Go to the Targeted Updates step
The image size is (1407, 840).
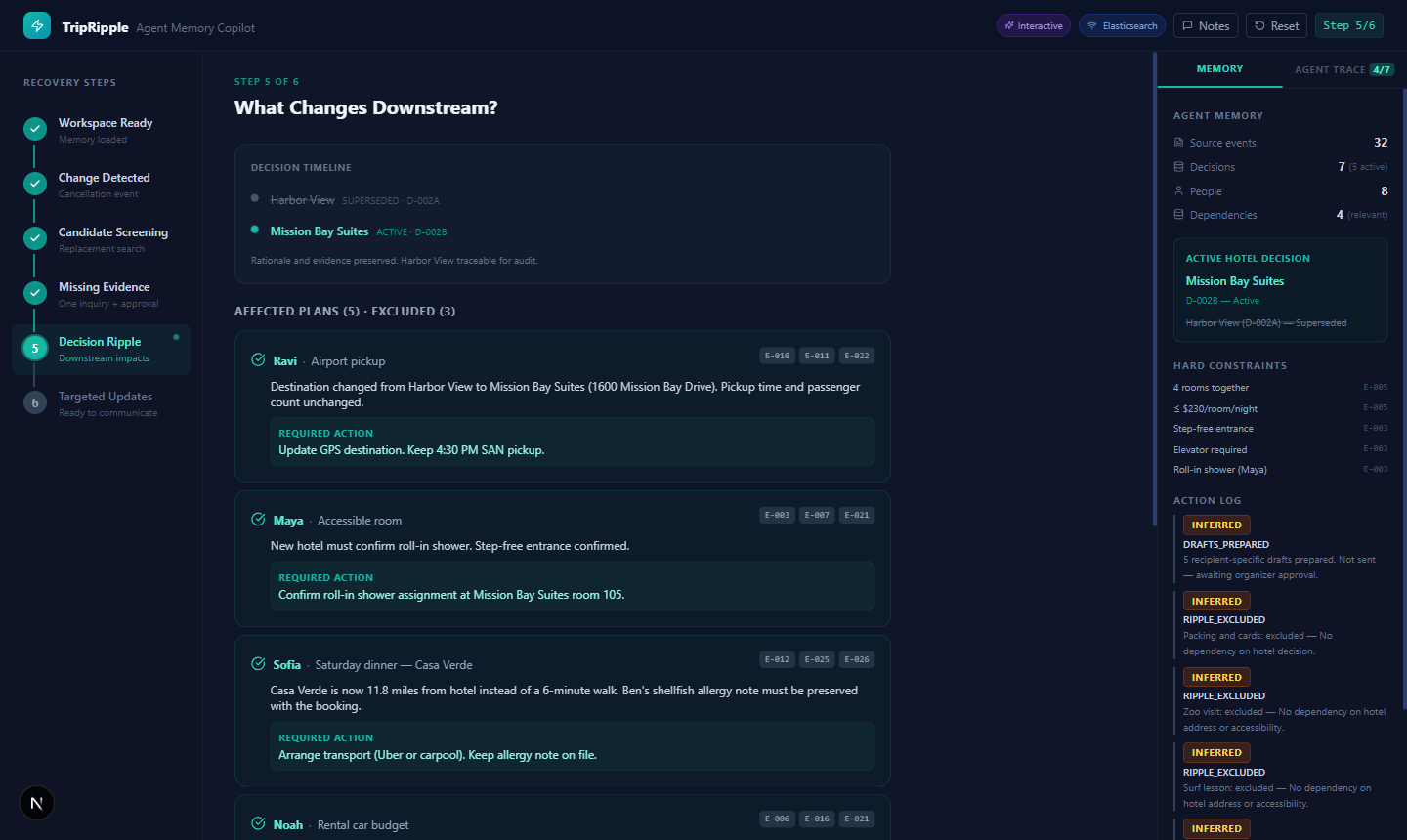click(102, 403)
